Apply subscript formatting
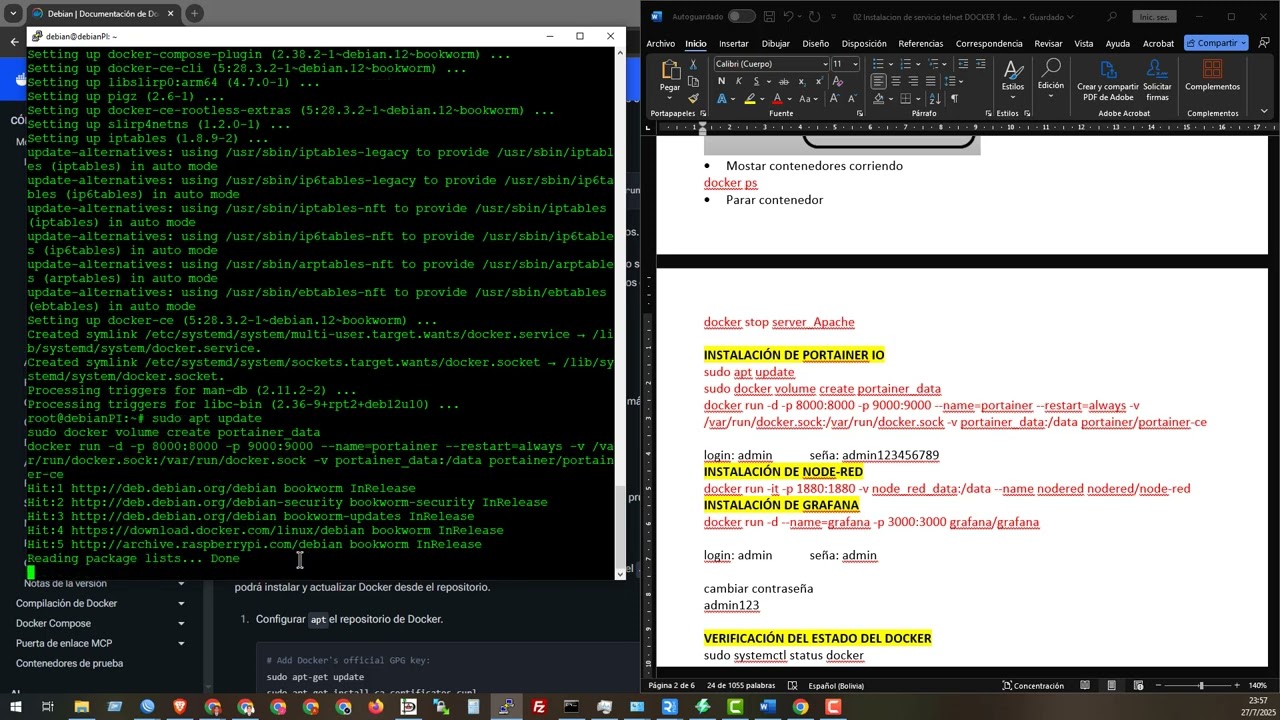 [x=802, y=81]
